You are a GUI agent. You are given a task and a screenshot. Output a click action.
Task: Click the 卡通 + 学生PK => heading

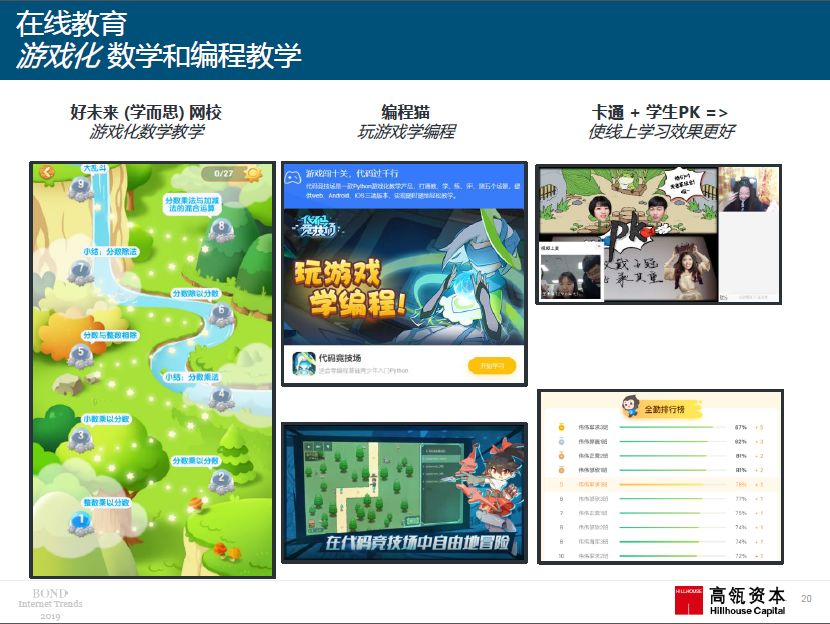click(660, 112)
